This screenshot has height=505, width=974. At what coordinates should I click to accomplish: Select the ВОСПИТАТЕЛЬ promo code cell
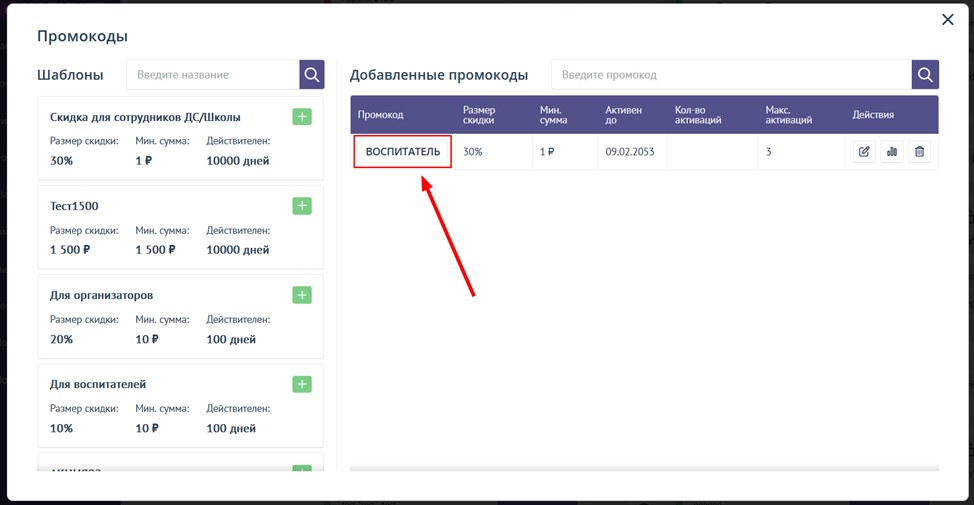pos(403,152)
